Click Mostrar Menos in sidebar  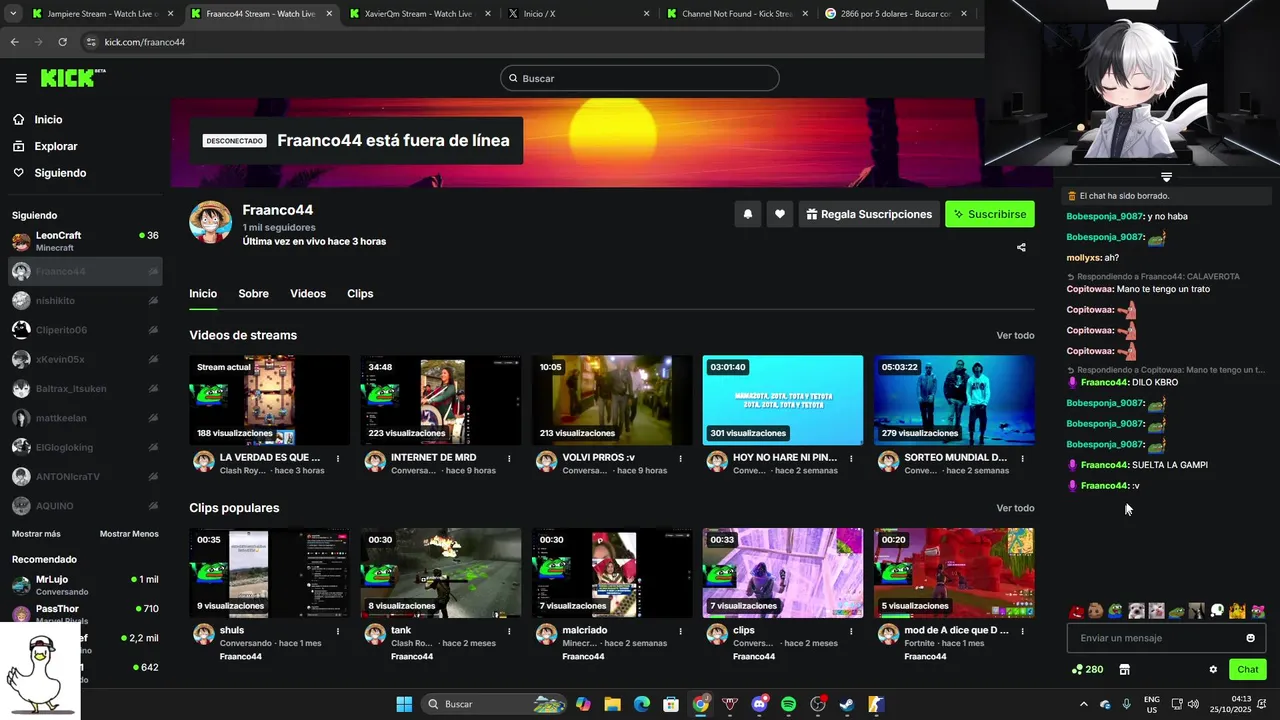(129, 534)
